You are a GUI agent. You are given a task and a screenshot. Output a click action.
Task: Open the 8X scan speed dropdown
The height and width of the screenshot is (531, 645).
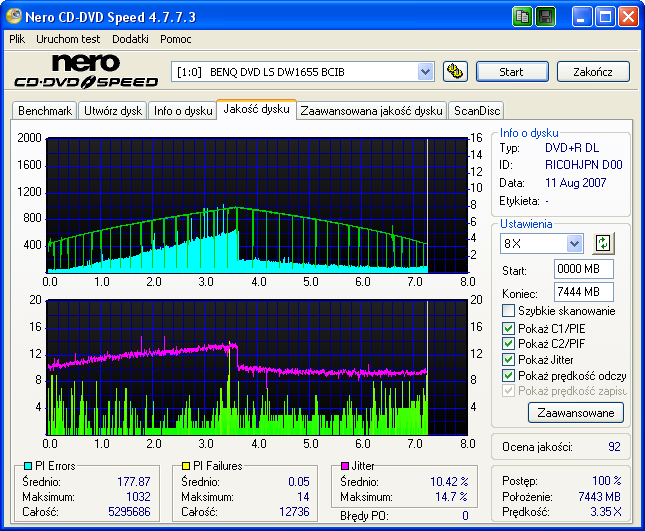pyautogui.click(x=574, y=244)
